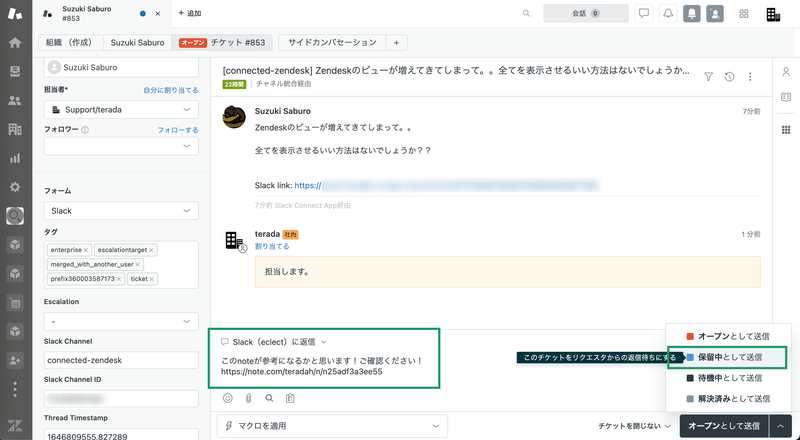Insert emoji with the smiley icon

pyautogui.click(x=228, y=398)
